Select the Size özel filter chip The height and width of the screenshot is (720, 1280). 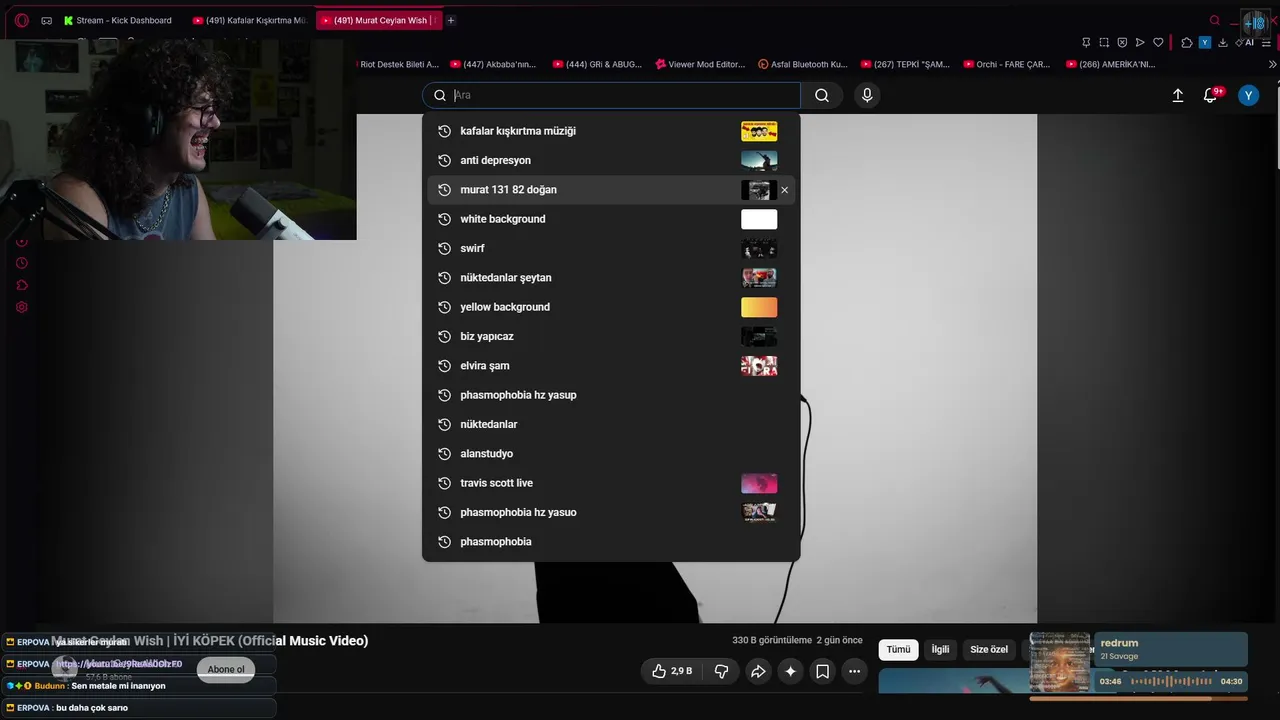[x=989, y=650]
